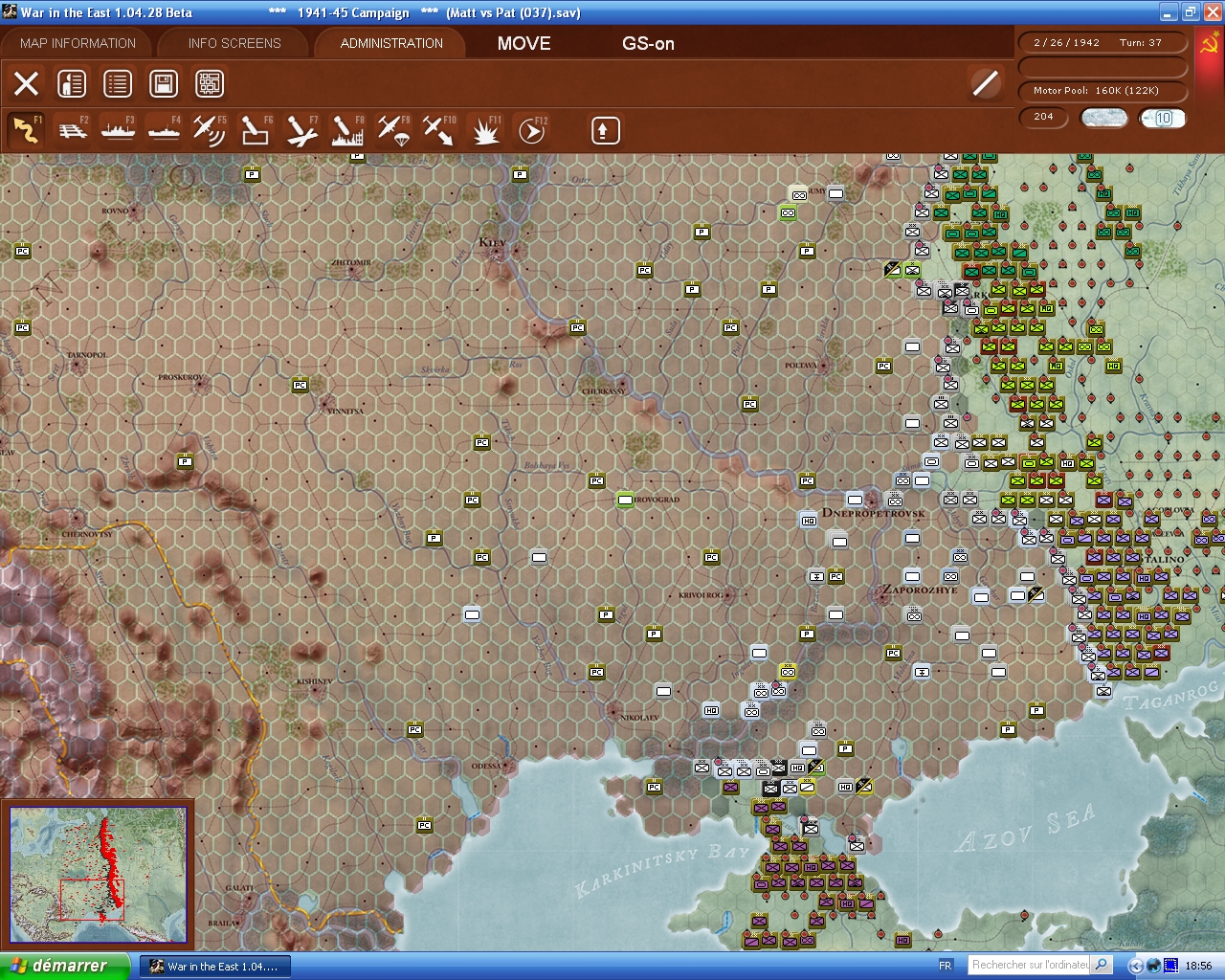Click the Proskurov city label
This screenshot has width=1225, height=980.
point(181,377)
